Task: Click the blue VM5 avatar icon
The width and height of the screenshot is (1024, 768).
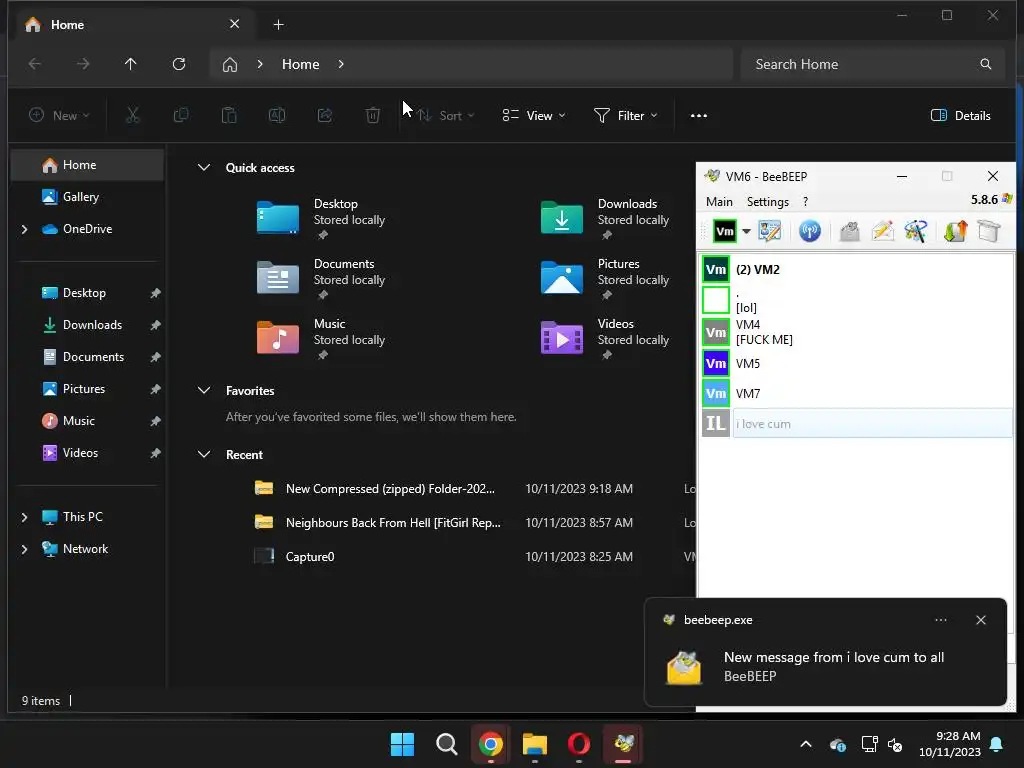Action: coord(716,363)
